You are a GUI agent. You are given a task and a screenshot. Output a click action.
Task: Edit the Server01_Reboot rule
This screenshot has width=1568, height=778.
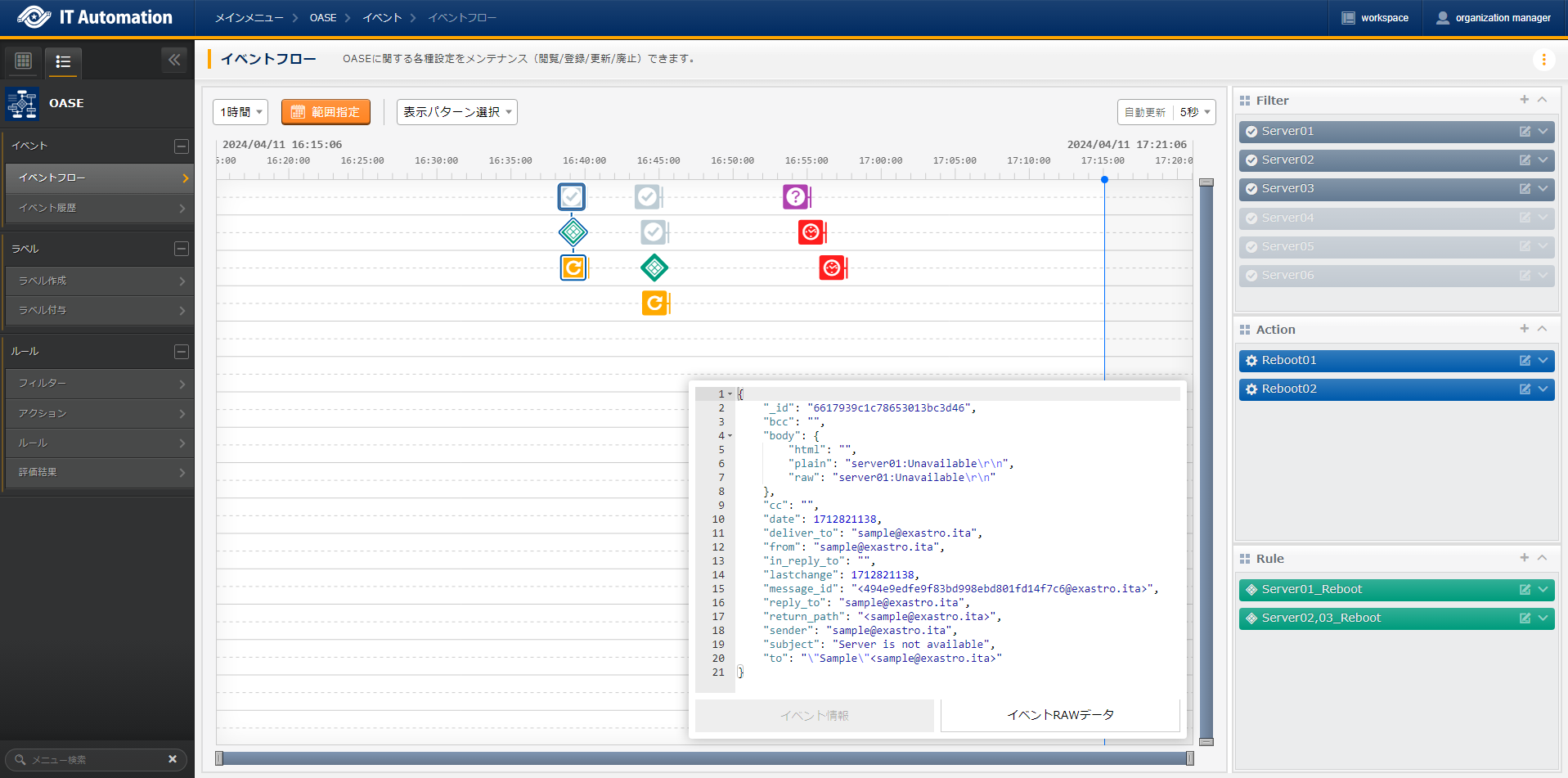pos(1525,590)
